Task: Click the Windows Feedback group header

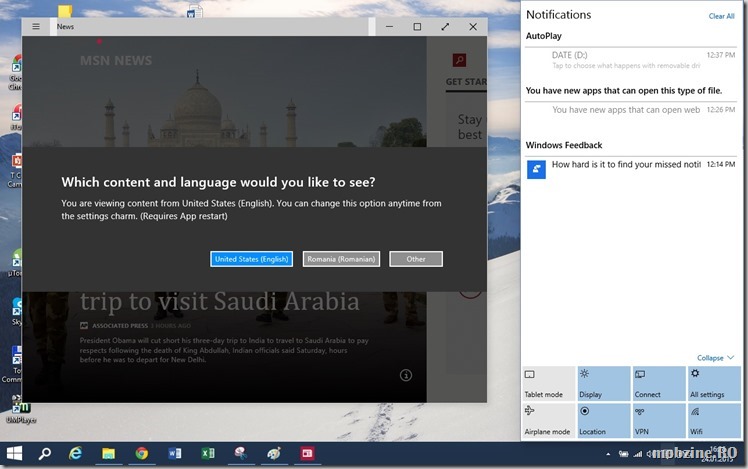Action: pyautogui.click(x=564, y=145)
